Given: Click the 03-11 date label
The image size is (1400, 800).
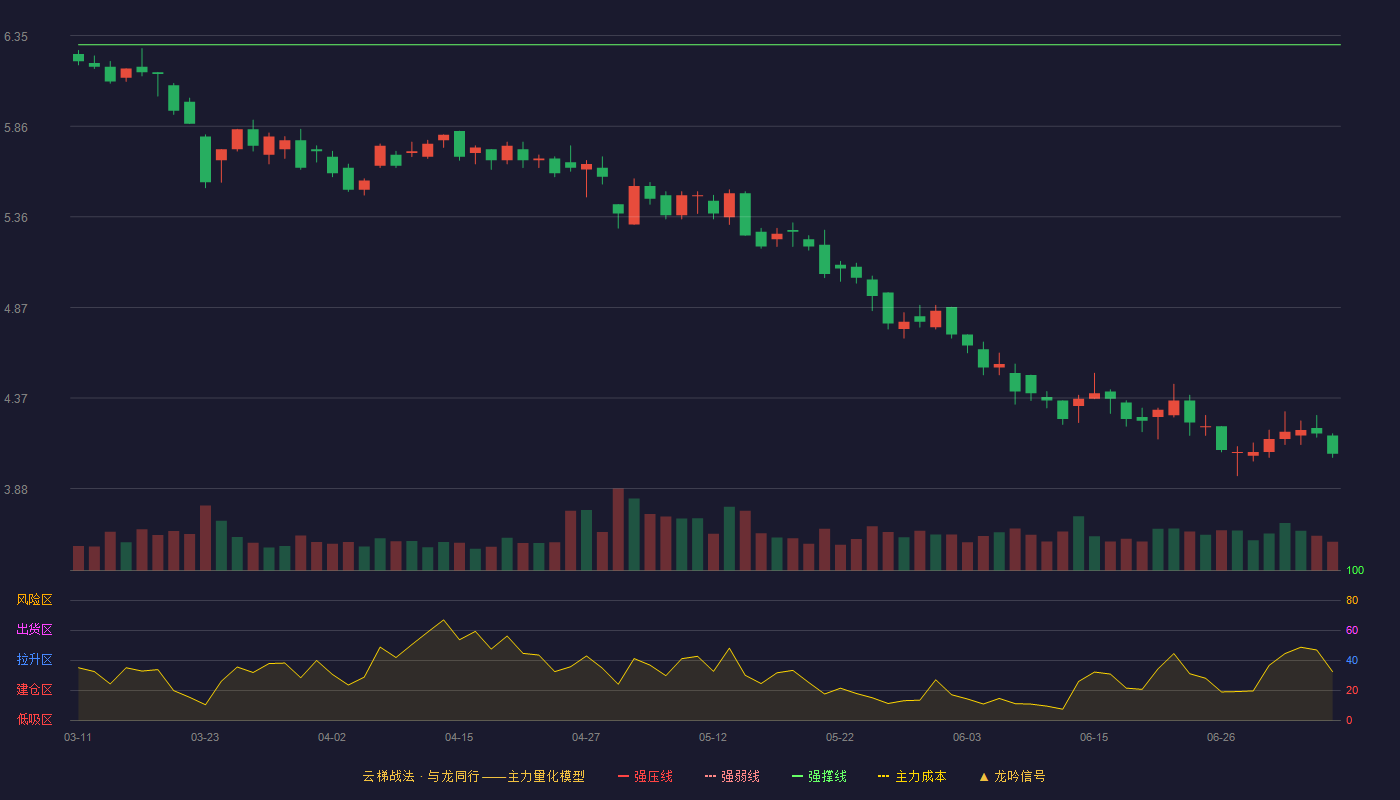Looking at the screenshot, I should (x=78, y=737).
